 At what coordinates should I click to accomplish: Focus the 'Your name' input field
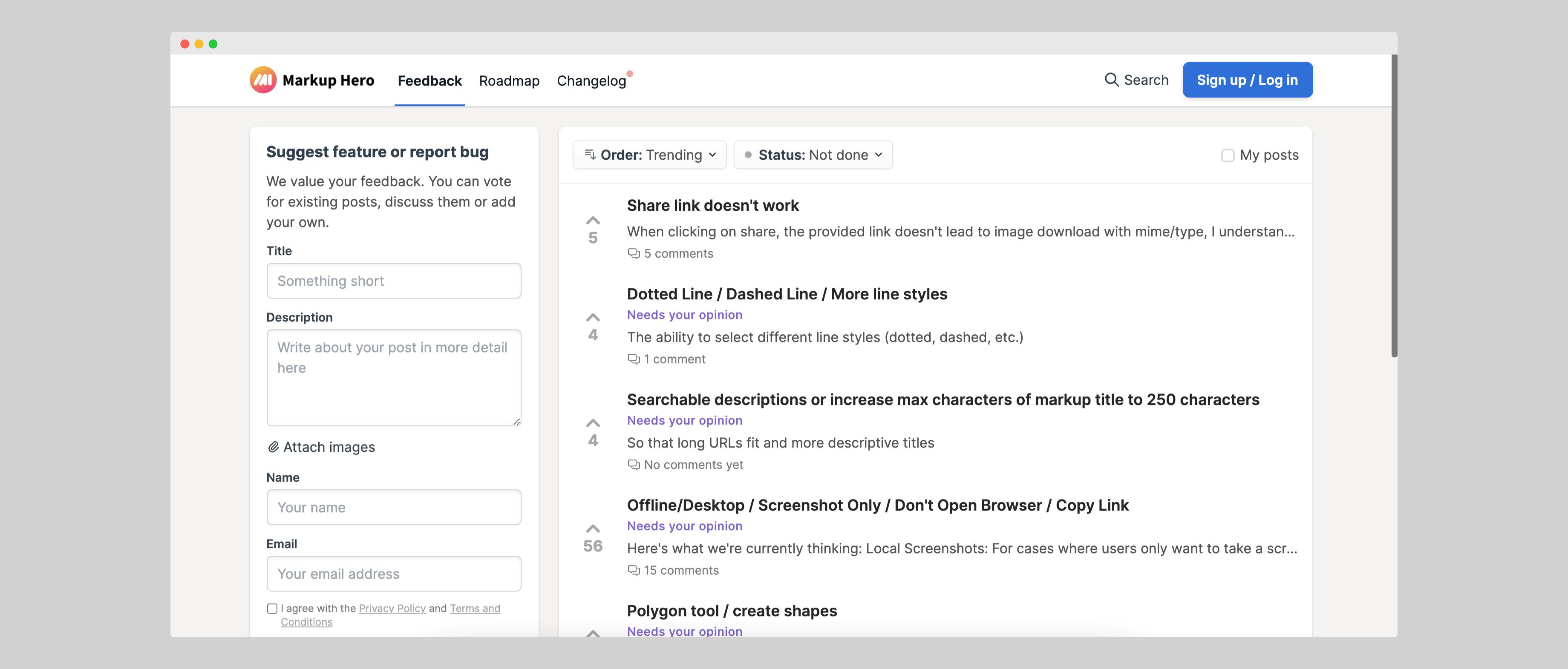click(x=394, y=507)
